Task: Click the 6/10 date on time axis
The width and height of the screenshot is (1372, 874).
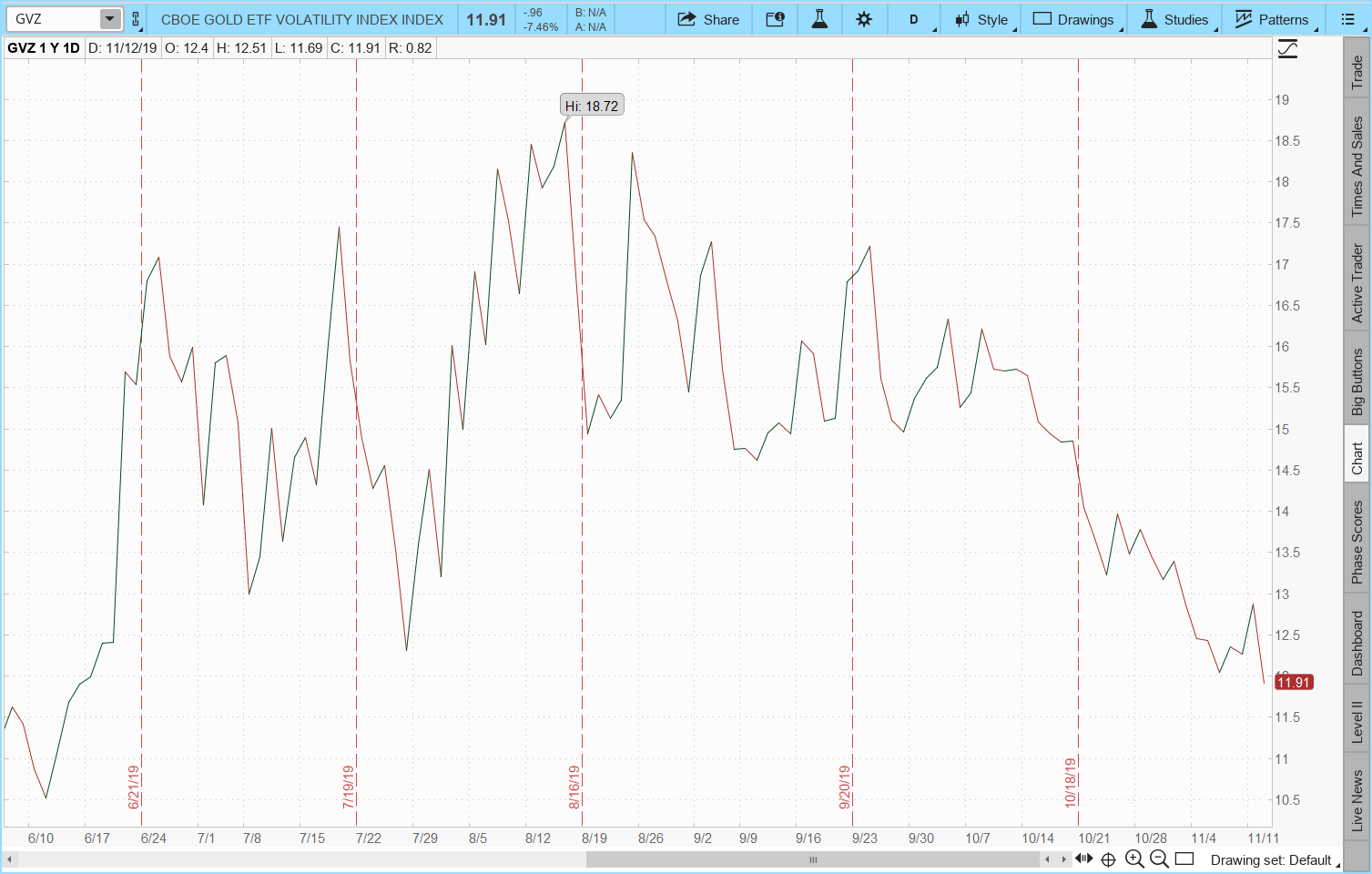Action: point(41,838)
